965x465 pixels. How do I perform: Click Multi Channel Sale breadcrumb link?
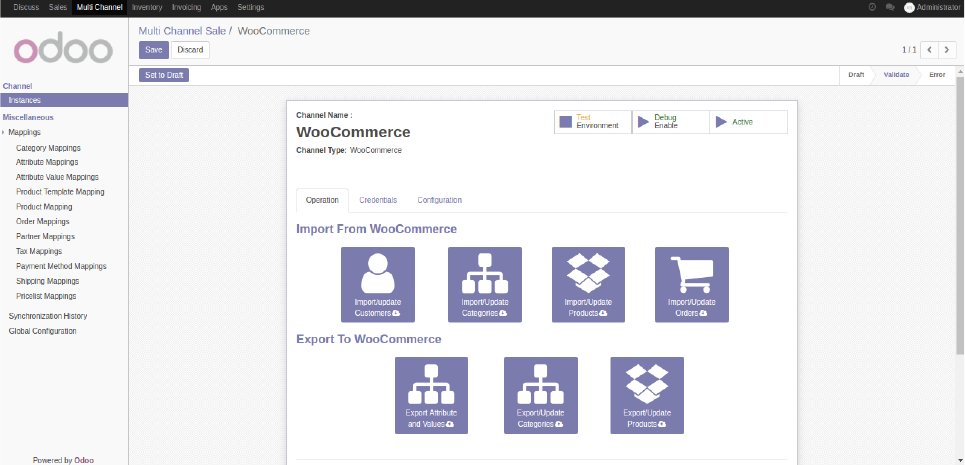pos(182,31)
